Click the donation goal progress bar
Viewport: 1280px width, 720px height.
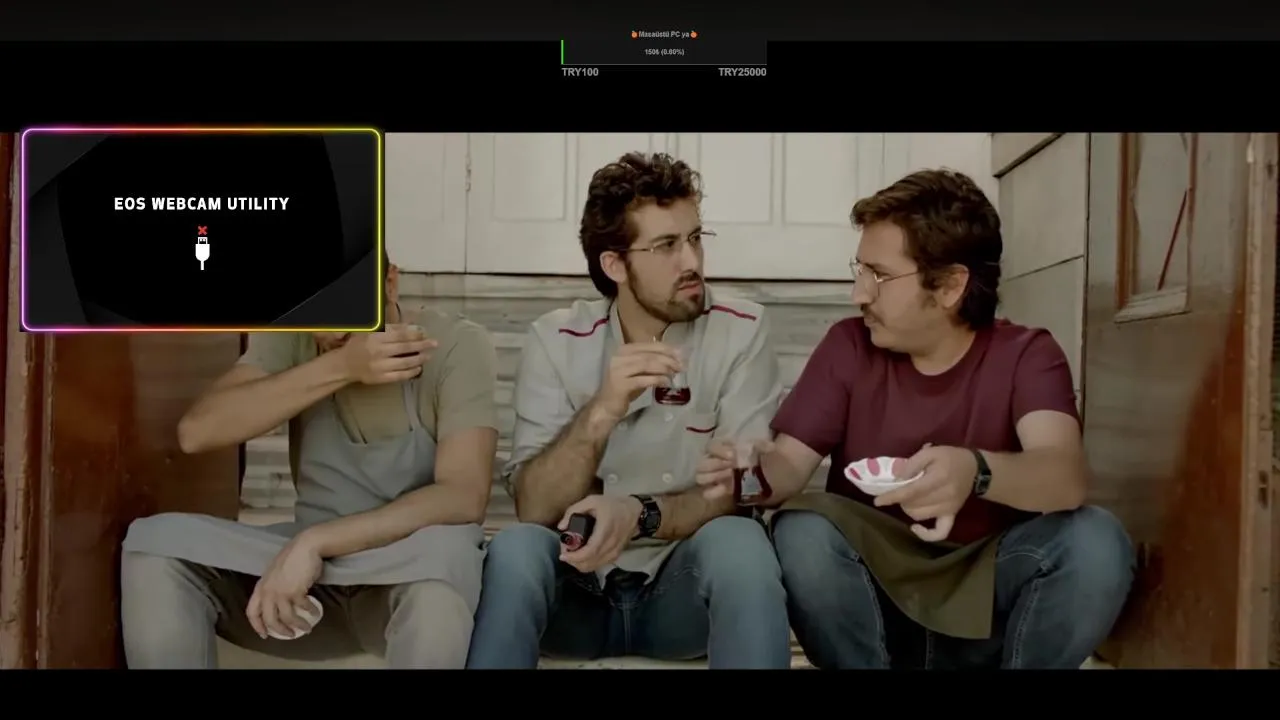[664, 52]
